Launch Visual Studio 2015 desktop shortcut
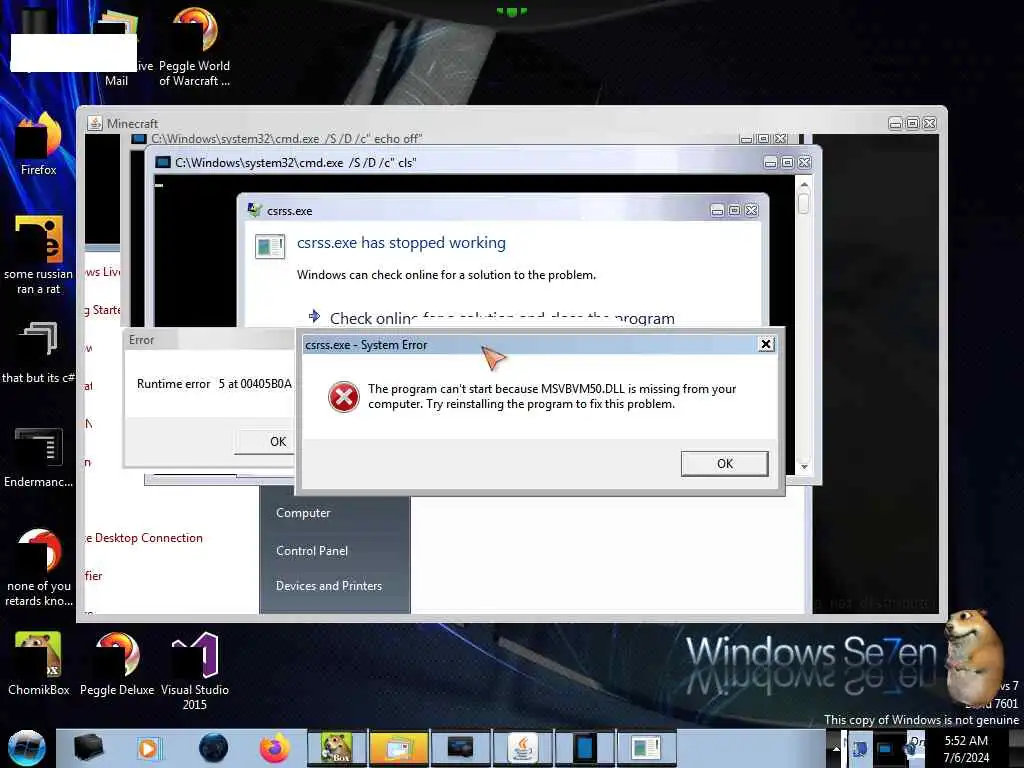The width and height of the screenshot is (1024, 768). (x=195, y=671)
